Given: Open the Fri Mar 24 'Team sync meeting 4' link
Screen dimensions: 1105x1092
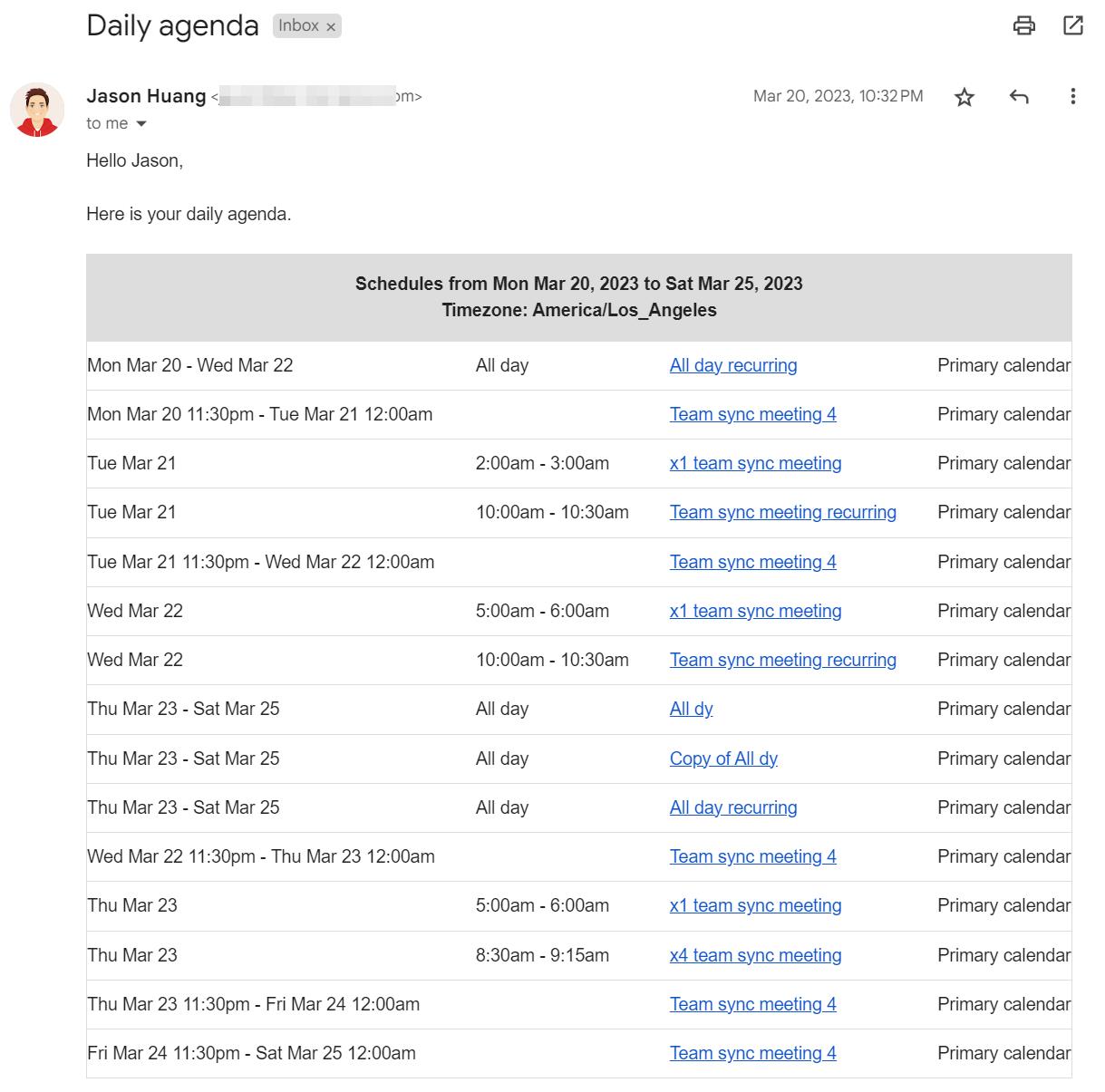Looking at the screenshot, I should (752, 1053).
